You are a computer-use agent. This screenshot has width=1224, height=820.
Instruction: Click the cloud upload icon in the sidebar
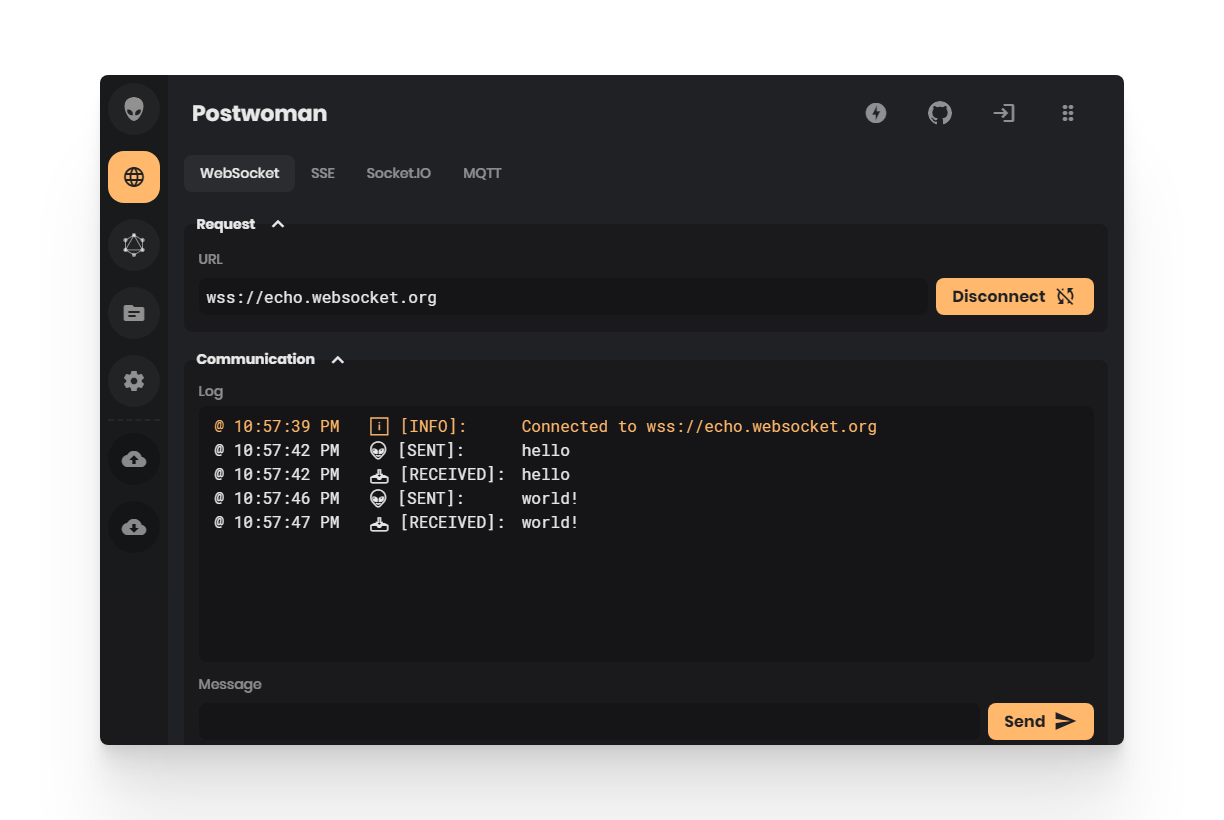[133, 459]
